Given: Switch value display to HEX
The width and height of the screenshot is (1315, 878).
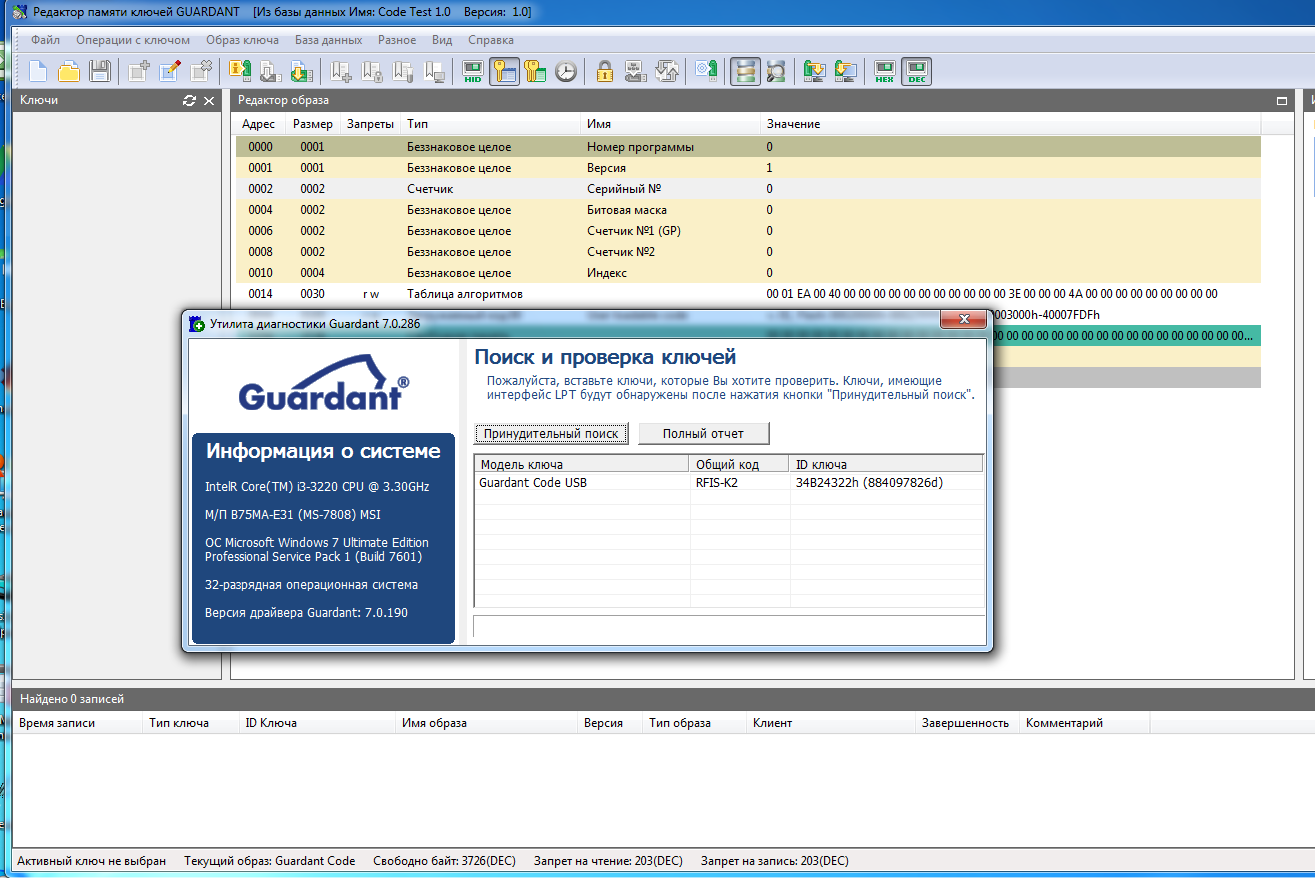Looking at the screenshot, I should pos(884,71).
